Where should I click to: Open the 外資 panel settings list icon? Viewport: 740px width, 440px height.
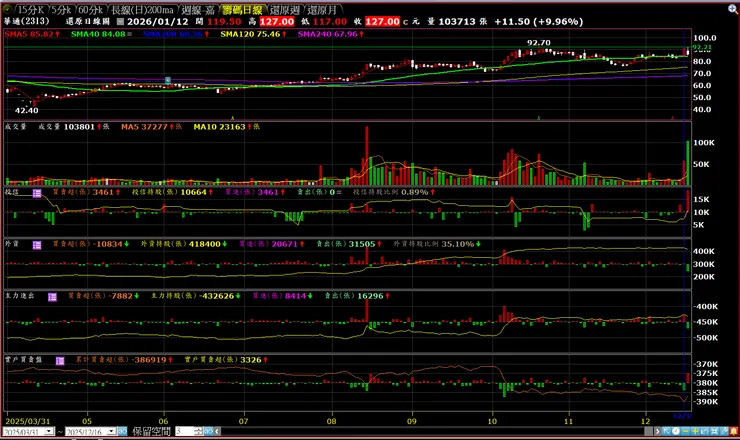[37, 245]
